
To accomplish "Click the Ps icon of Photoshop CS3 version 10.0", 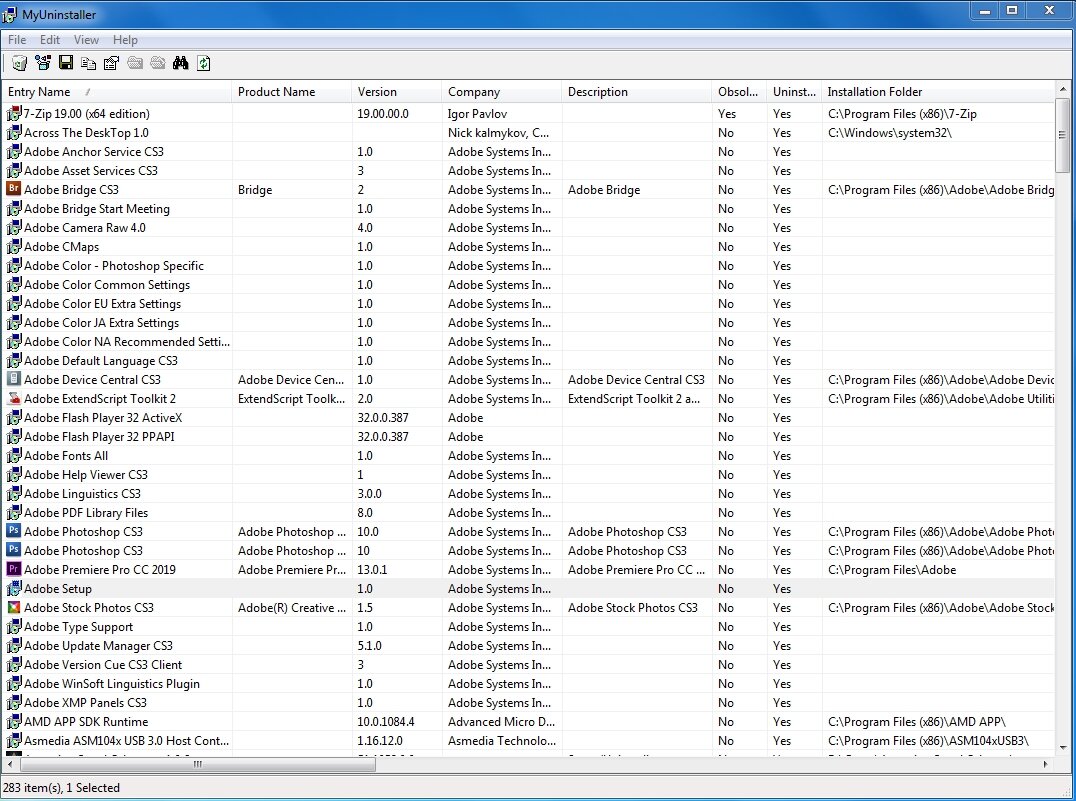I will click(x=14, y=531).
